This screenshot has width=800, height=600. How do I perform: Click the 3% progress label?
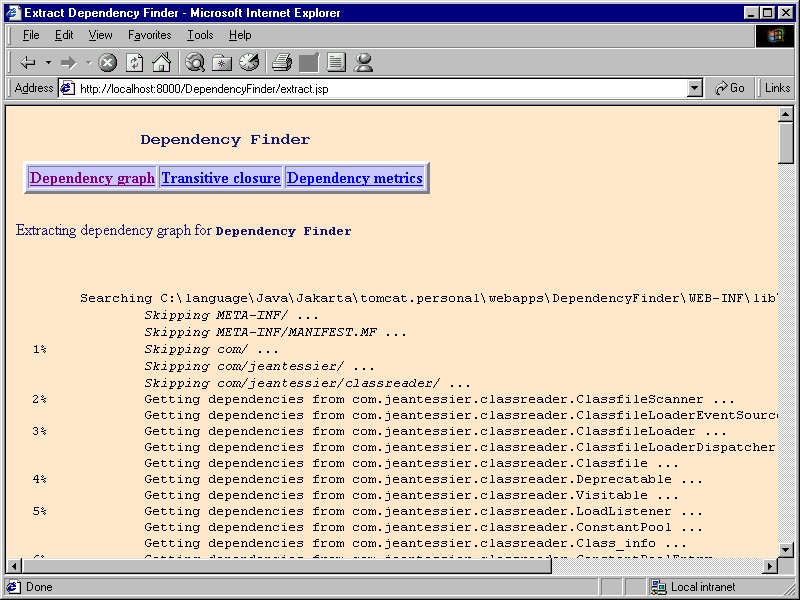point(39,431)
